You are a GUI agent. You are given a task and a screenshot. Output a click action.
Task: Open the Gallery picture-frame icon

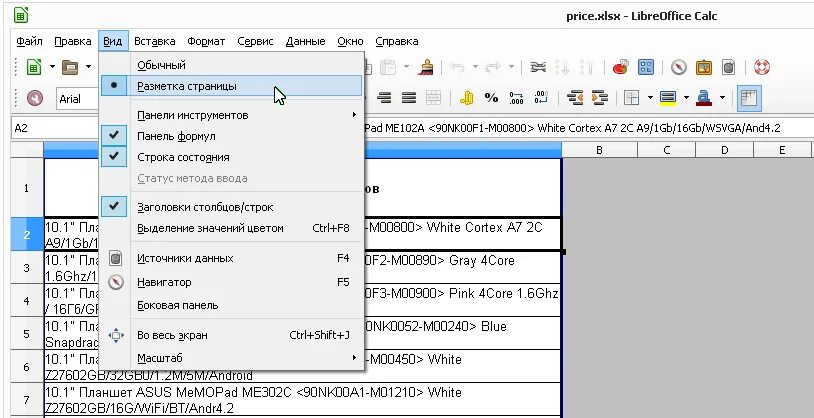click(704, 67)
